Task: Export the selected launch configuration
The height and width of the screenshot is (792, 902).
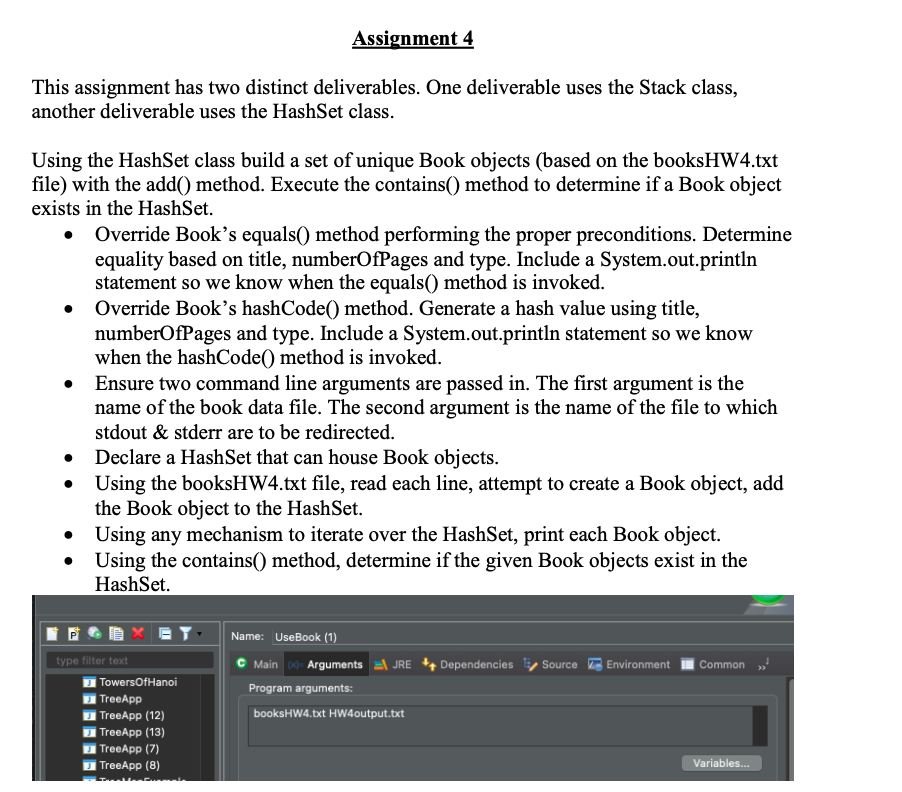Action: 94,633
